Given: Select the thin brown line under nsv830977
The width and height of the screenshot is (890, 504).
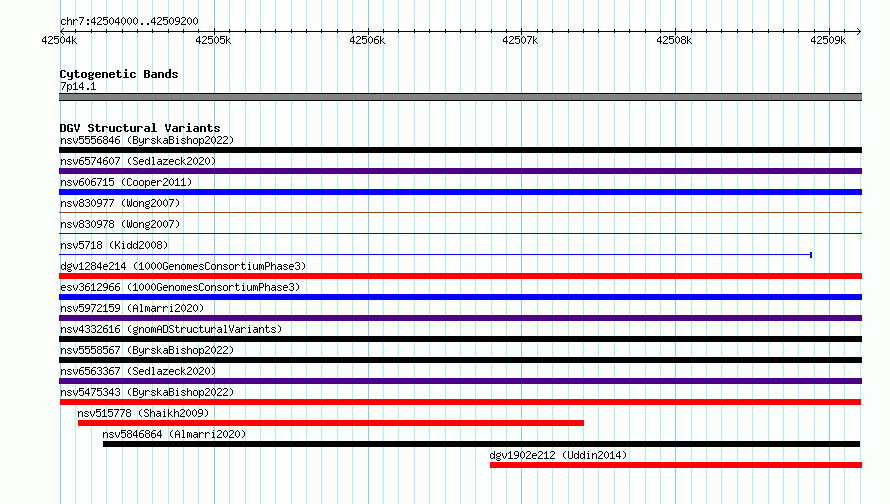Looking at the screenshot, I should [x=460, y=213].
